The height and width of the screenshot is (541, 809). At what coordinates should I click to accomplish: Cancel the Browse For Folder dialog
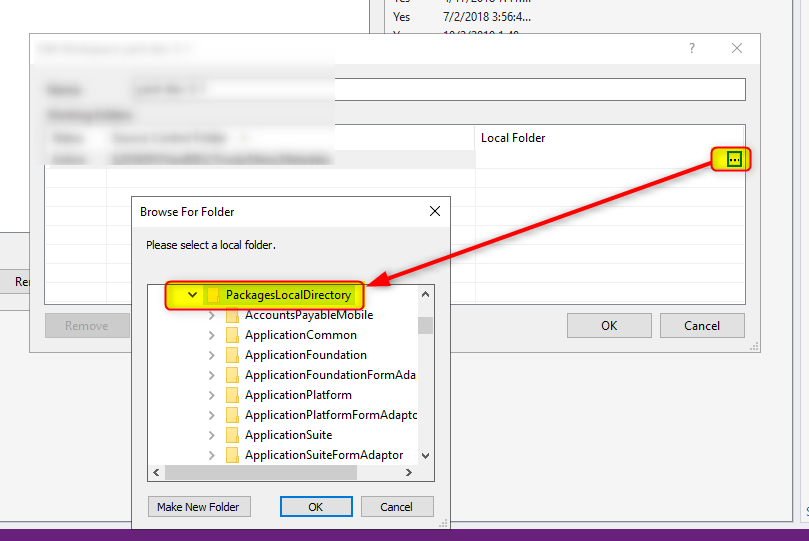pos(397,507)
